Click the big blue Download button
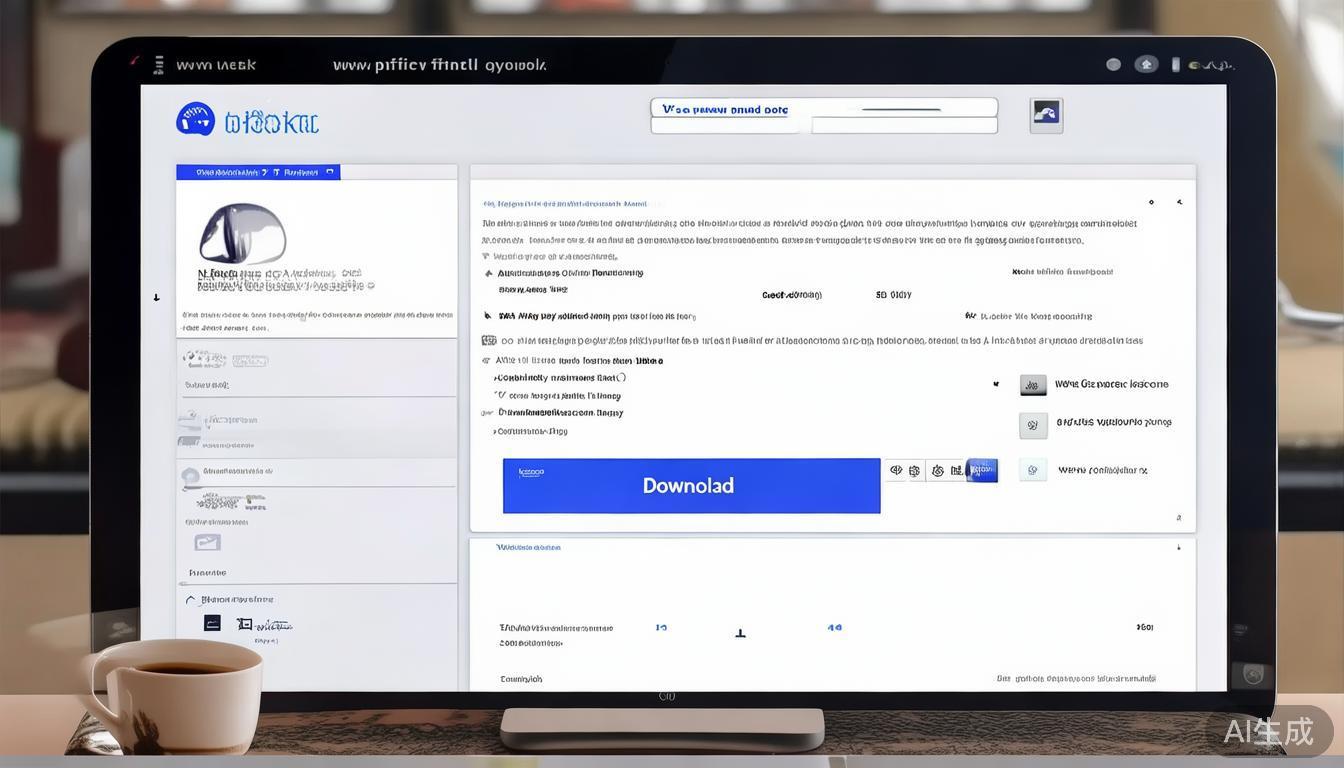This screenshot has height=768, width=1344. click(x=690, y=486)
